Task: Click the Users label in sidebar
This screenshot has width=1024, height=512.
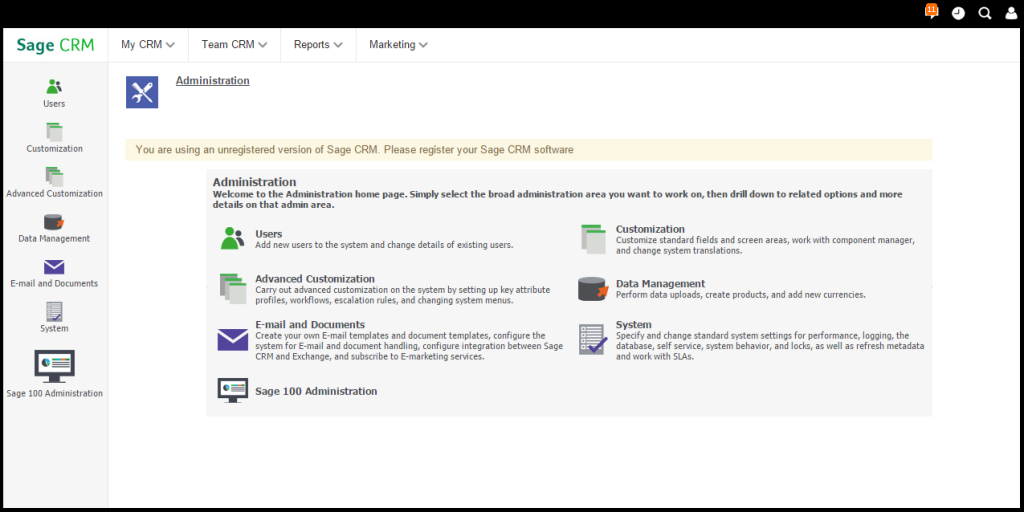Action: [54, 104]
